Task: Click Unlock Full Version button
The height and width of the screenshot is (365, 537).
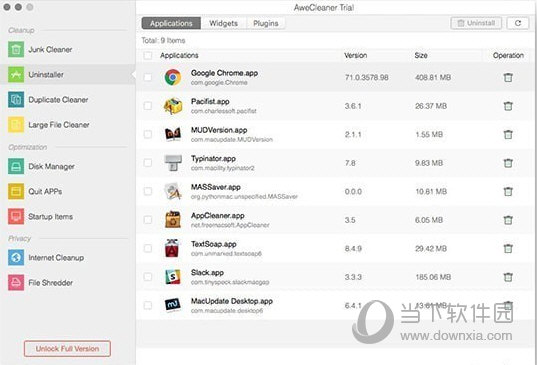Action: [67, 349]
